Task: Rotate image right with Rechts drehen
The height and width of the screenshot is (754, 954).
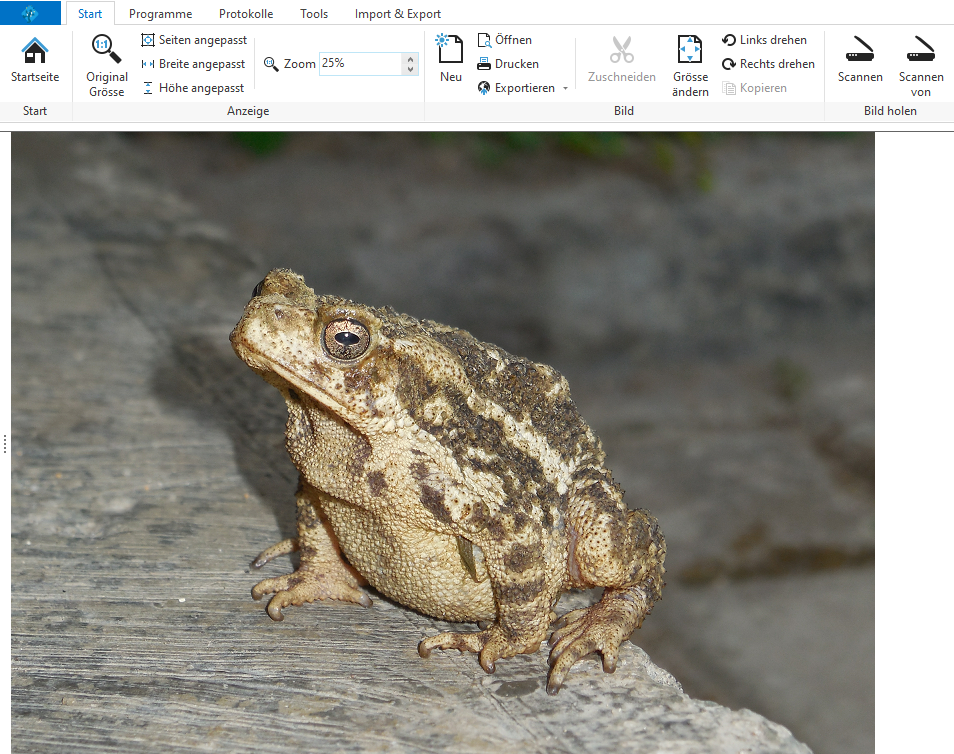Action: click(768, 64)
